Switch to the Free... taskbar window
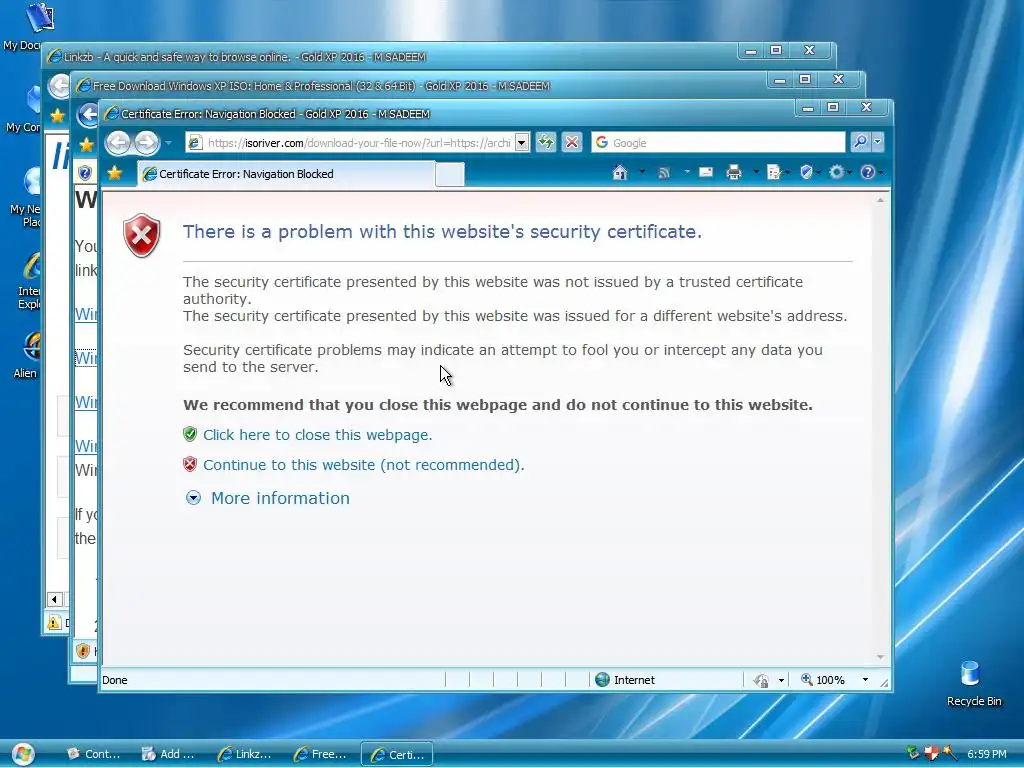 pos(321,754)
